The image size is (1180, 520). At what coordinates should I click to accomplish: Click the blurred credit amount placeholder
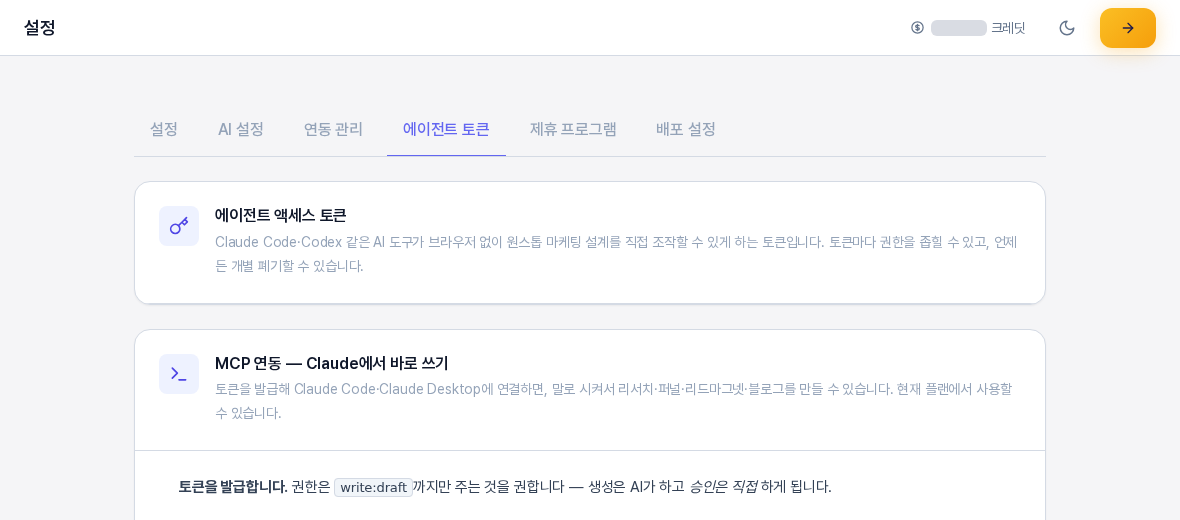(x=959, y=28)
